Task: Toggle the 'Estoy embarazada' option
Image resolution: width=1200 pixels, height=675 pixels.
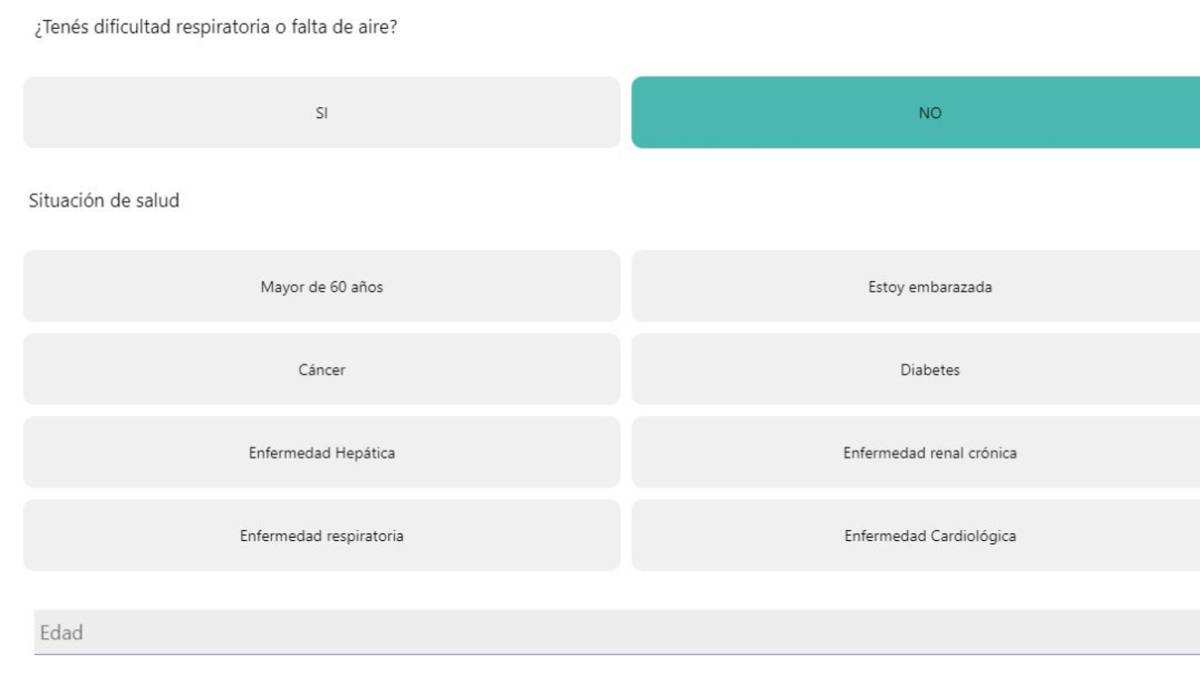Action: pos(929,287)
